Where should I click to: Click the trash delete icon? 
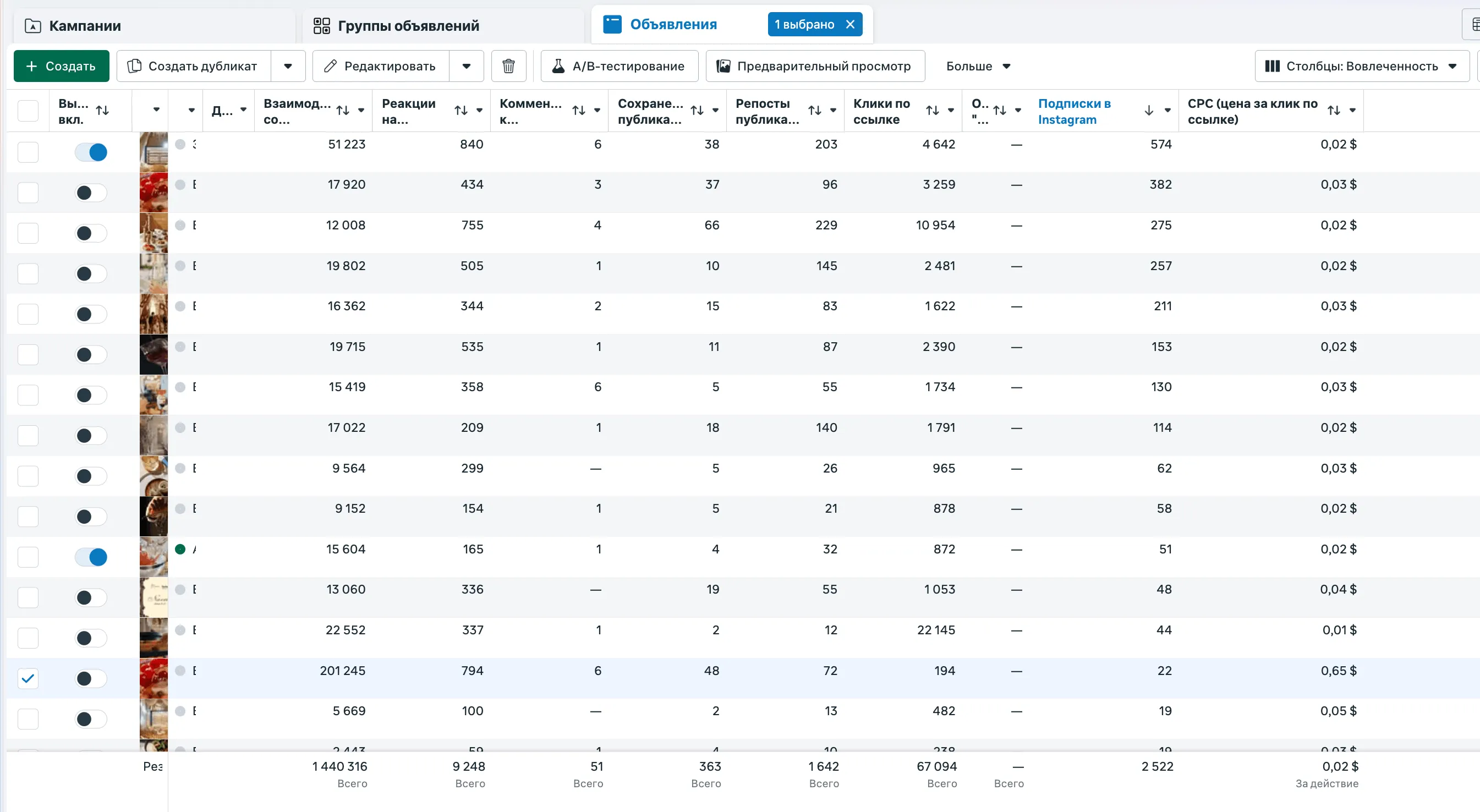point(508,66)
